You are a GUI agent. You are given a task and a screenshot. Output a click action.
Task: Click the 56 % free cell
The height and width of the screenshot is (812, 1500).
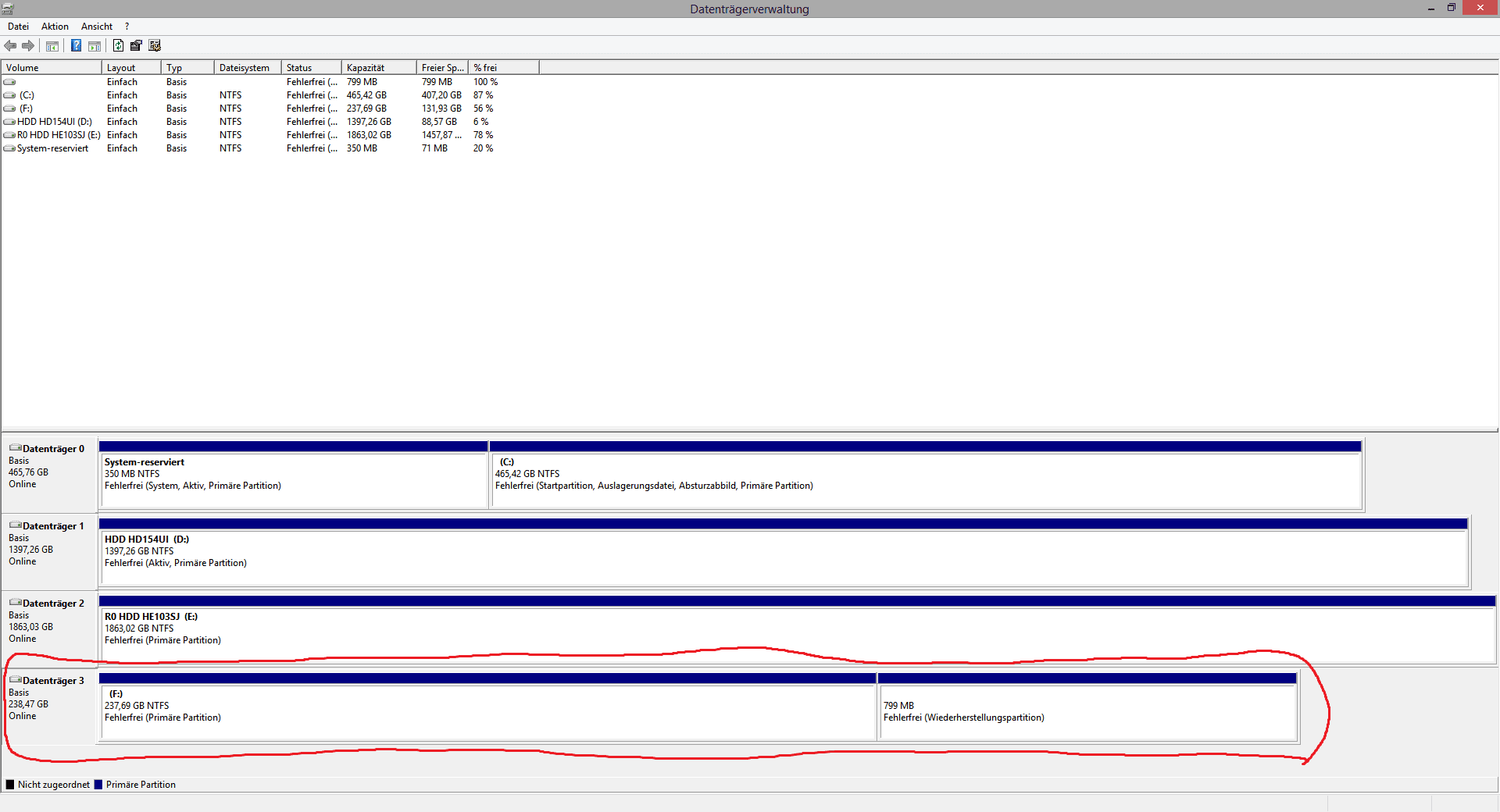pyautogui.click(x=483, y=109)
